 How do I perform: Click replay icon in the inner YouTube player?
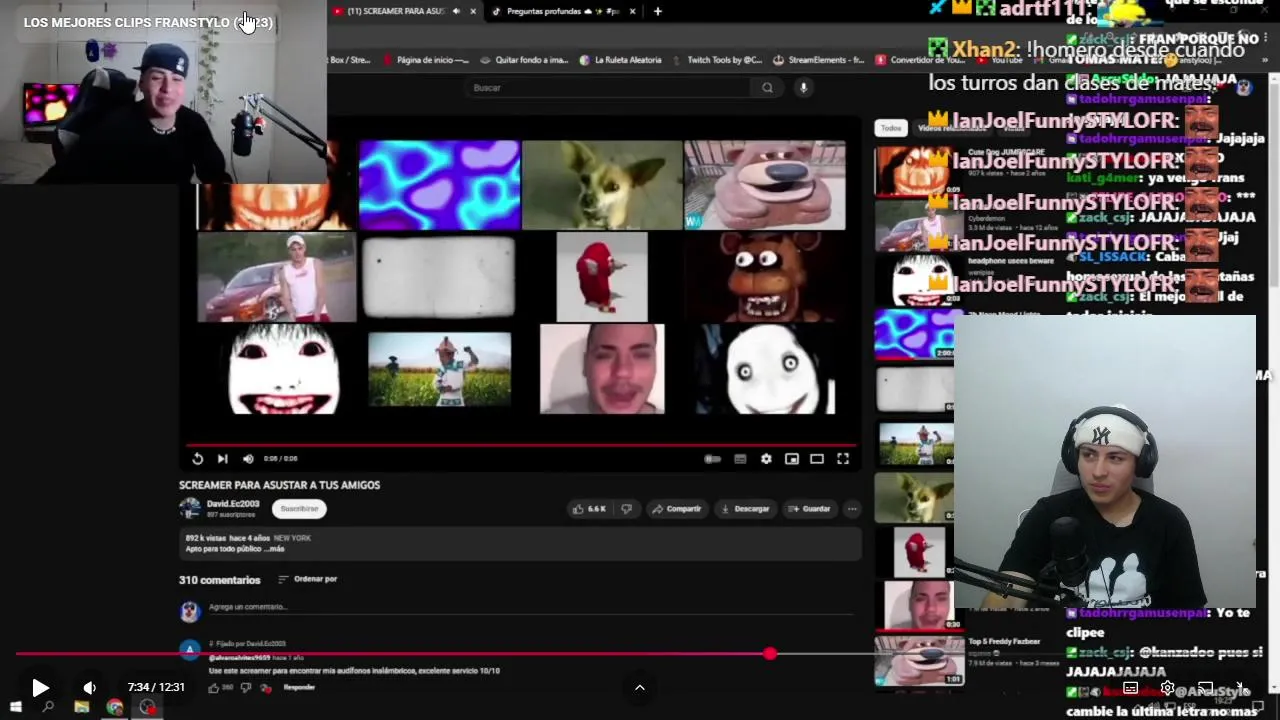click(x=197, y=459)
